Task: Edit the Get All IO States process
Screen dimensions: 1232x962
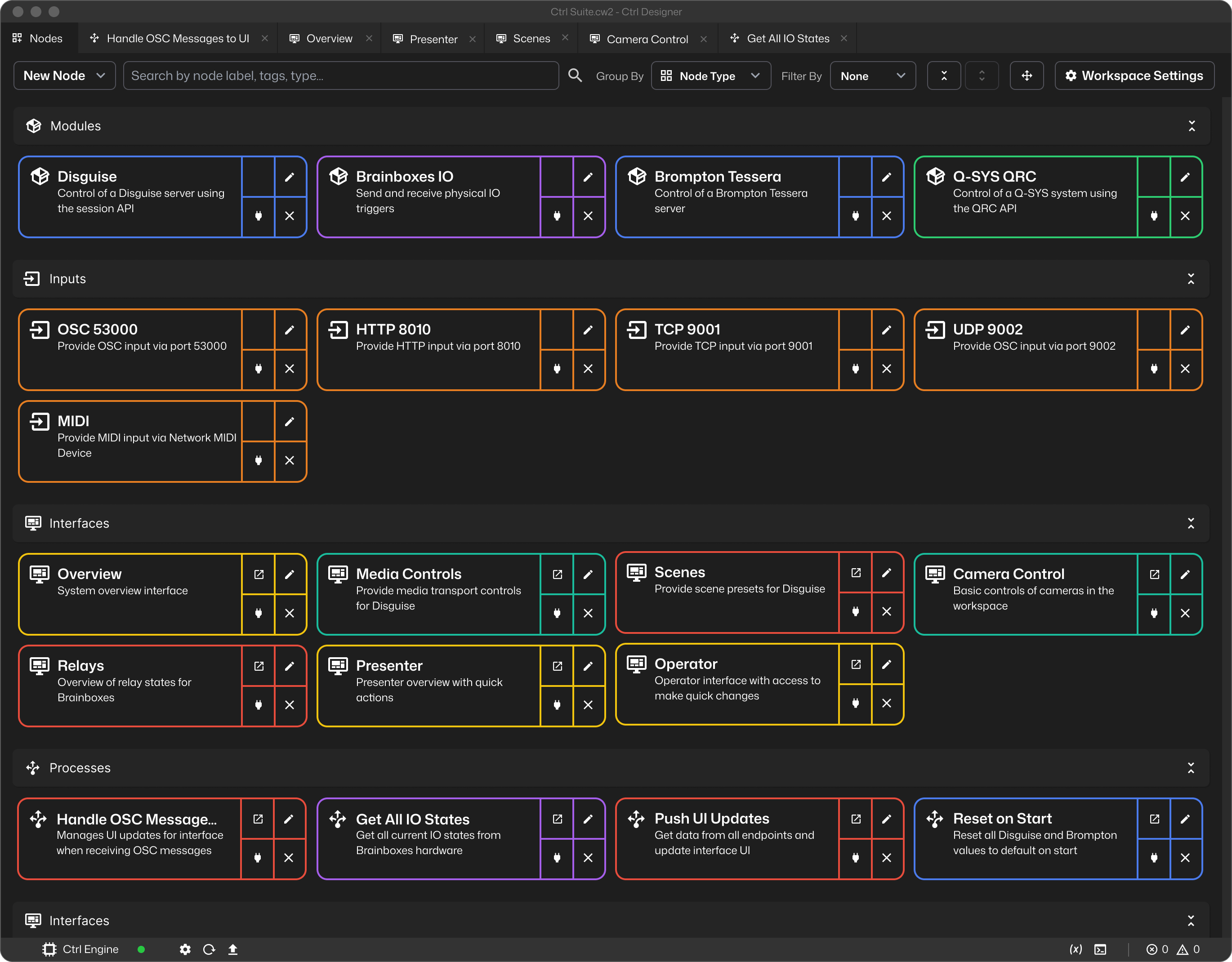Action: (588, 819)
